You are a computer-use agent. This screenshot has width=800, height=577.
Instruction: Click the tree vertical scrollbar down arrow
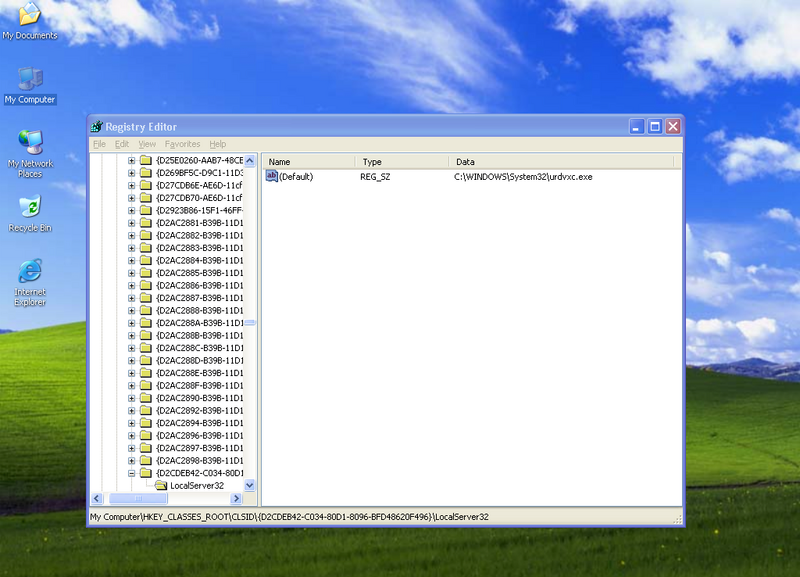(x=249, y=485)
